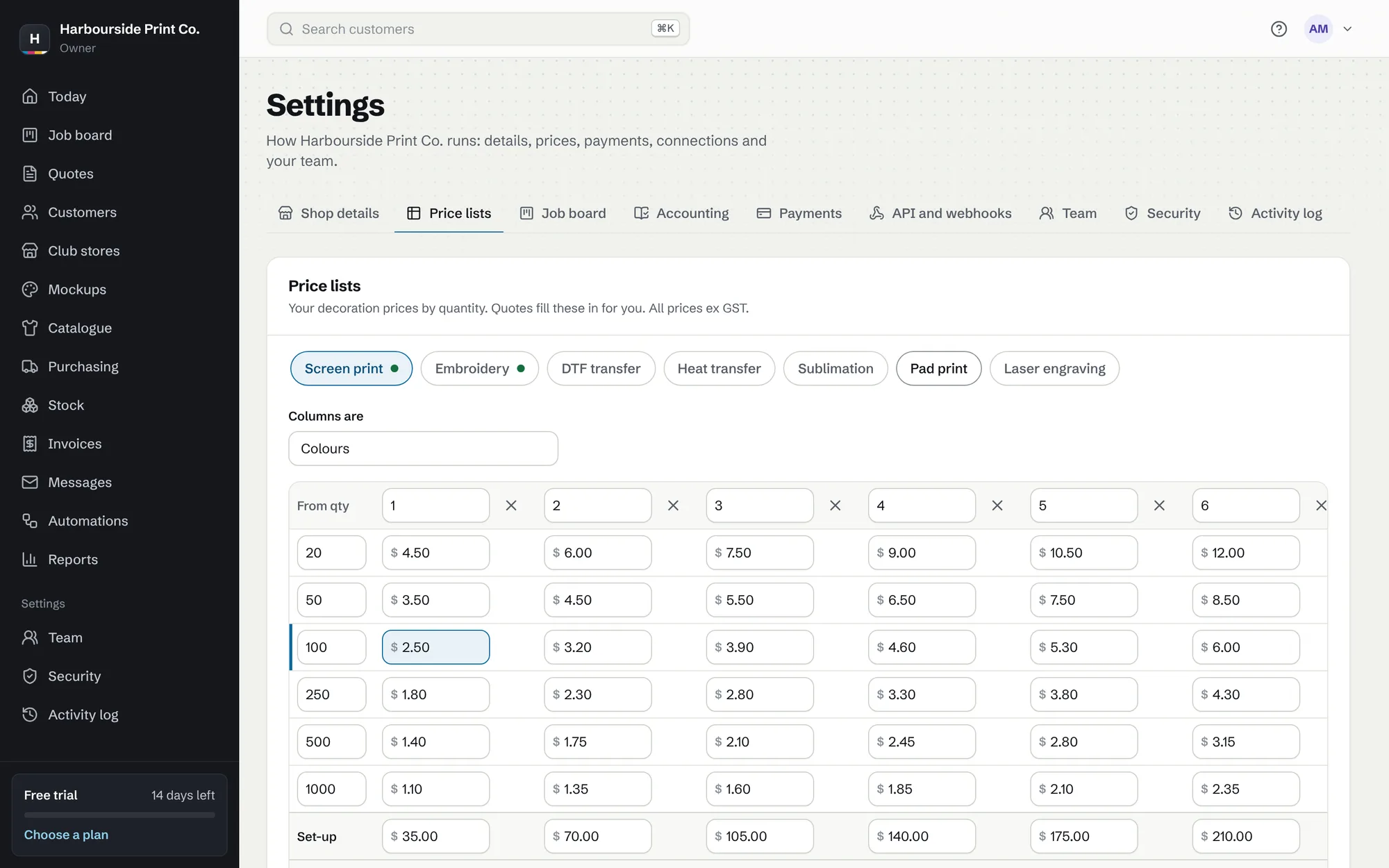1389x868 pixels.
Task: Click the Choose a plan link
Action: (x=66, y=835)
